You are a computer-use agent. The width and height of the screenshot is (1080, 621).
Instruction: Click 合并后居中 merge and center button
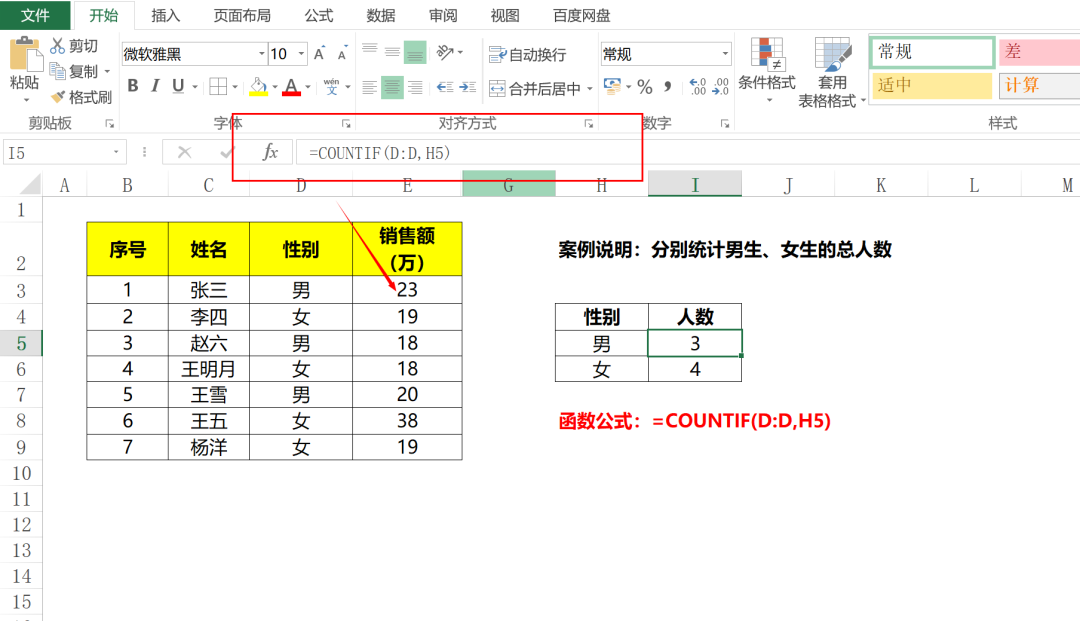coord(534,88)
